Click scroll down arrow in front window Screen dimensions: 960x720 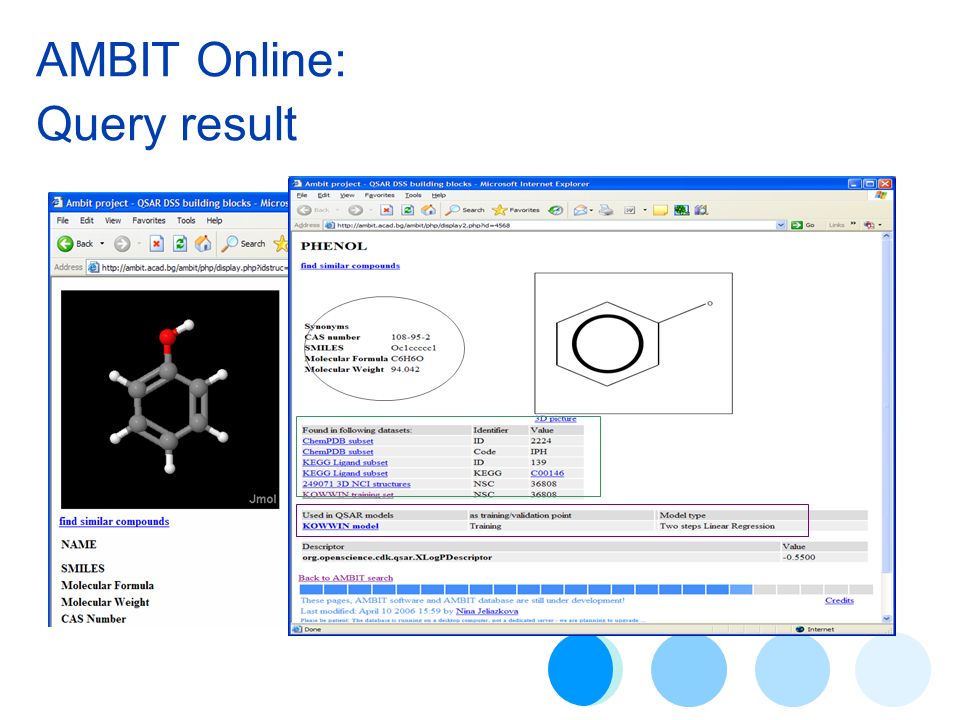coord(887,619)
